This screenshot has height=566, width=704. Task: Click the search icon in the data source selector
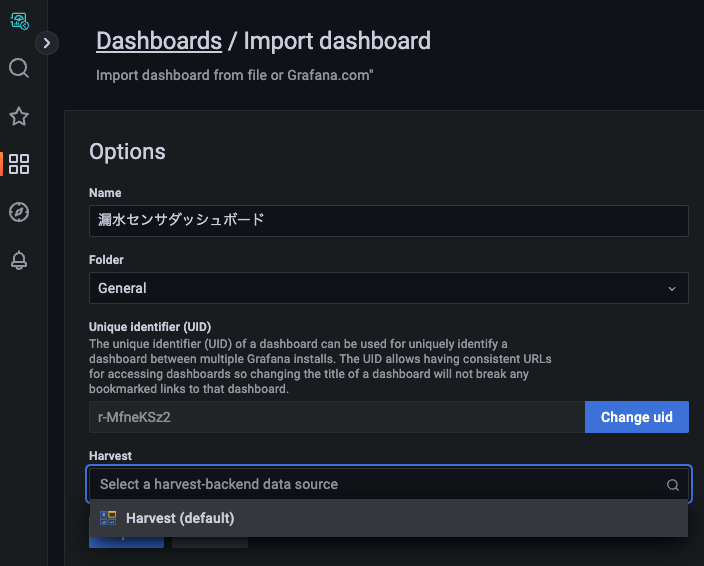pos(673,485)
